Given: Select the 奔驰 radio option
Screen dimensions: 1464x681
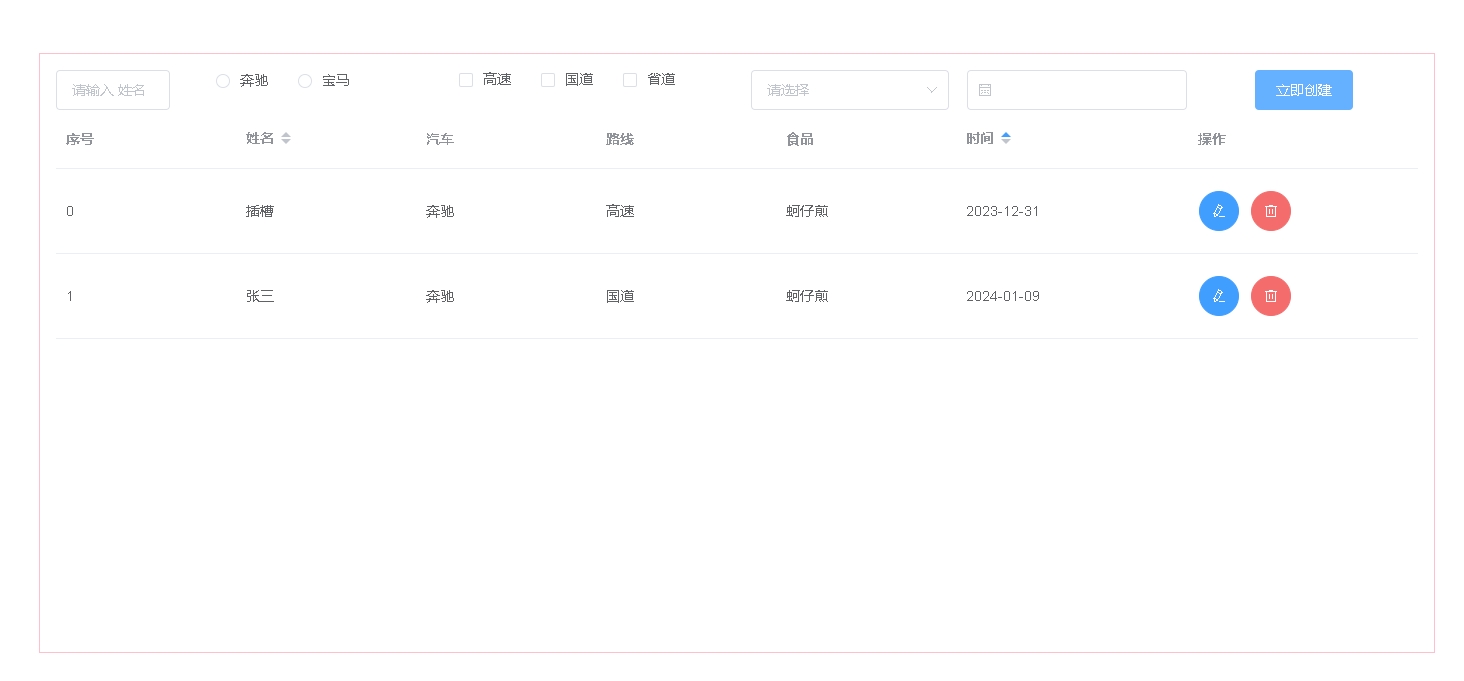Looking at the screenshot, I should click(x=223, y=80).
